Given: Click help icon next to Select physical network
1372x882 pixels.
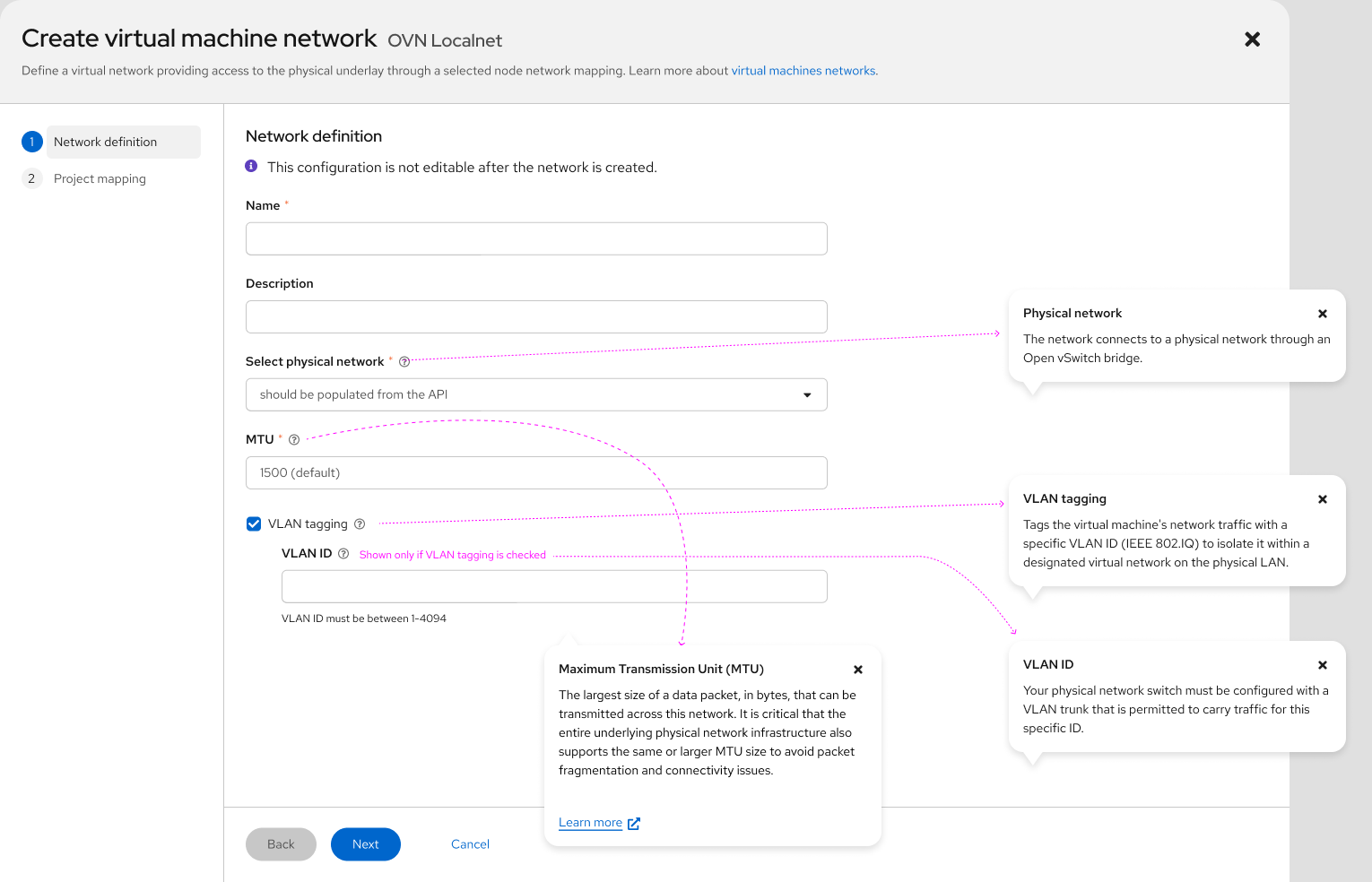Looking at the screenshot, I should coord(404,362).
